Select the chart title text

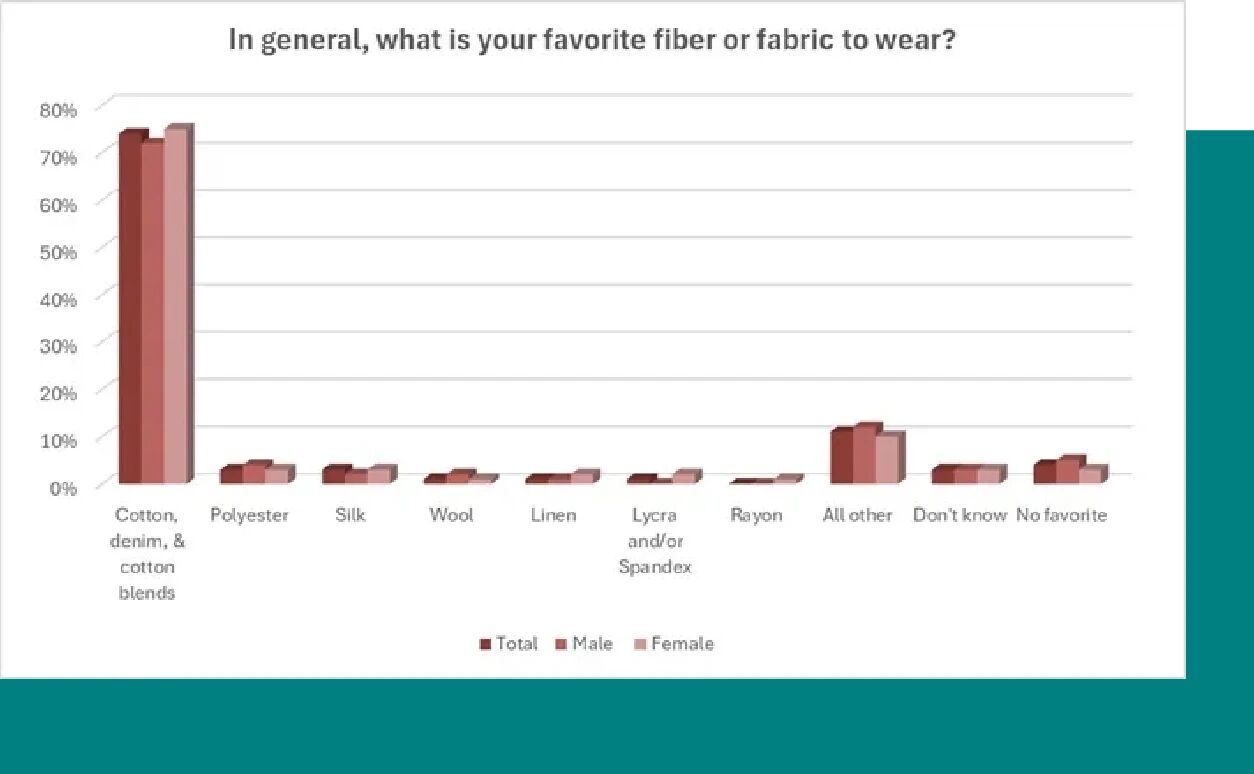coord(593,41)
